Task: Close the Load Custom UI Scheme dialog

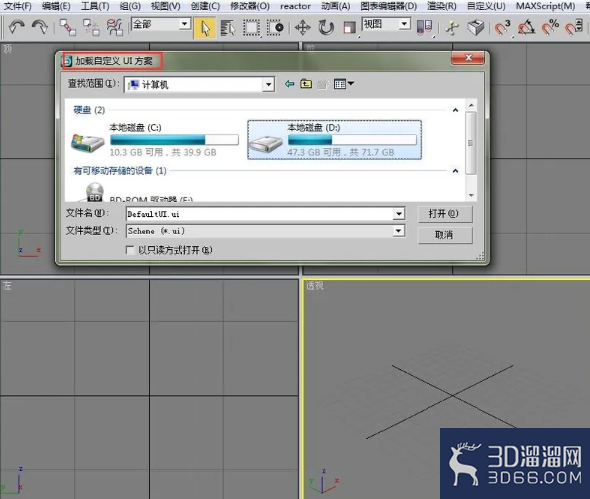Action: pyautogui.click(x=468, y=58)
